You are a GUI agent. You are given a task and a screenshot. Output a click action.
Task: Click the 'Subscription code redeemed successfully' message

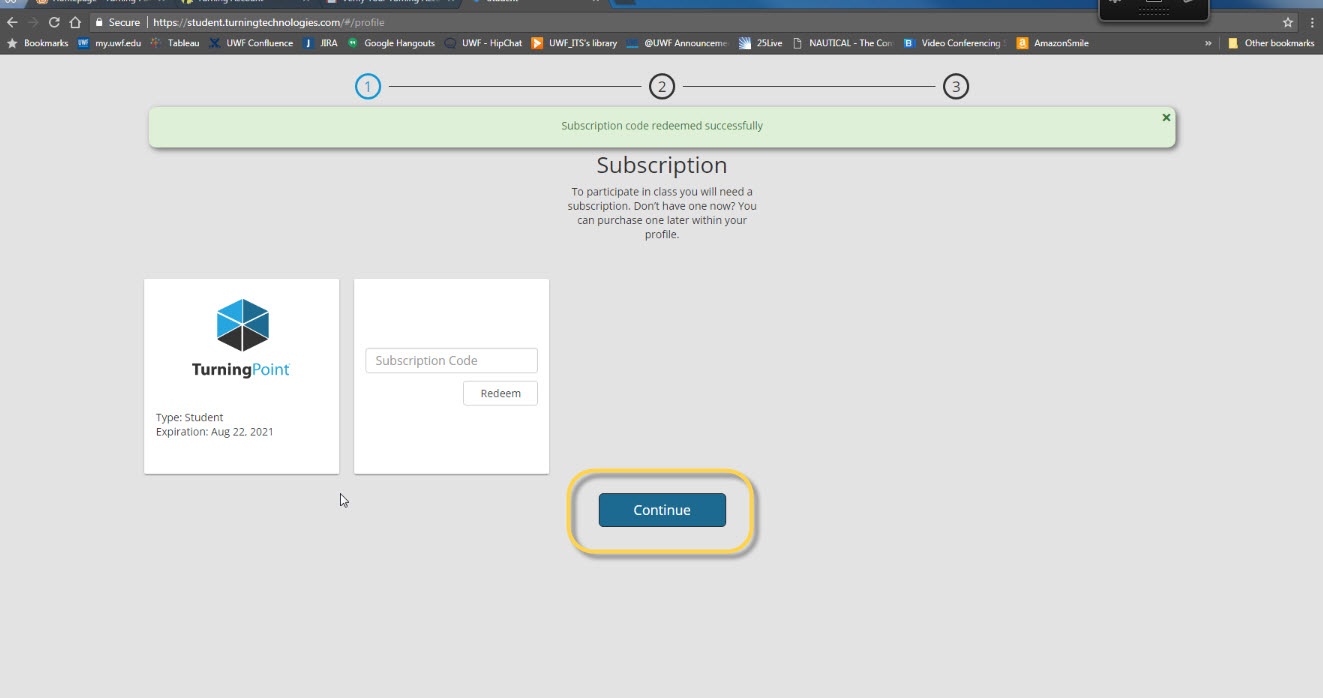tap(662, 126)
